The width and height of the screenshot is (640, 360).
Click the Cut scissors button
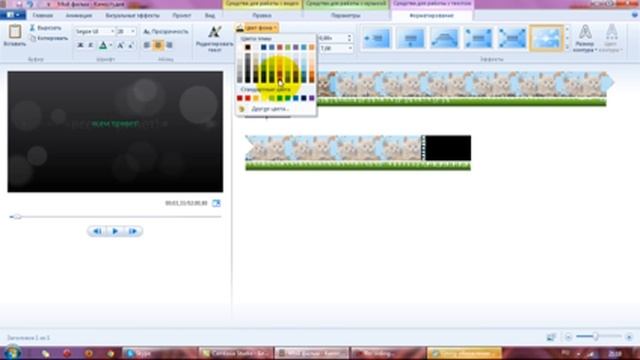[45, 28]
